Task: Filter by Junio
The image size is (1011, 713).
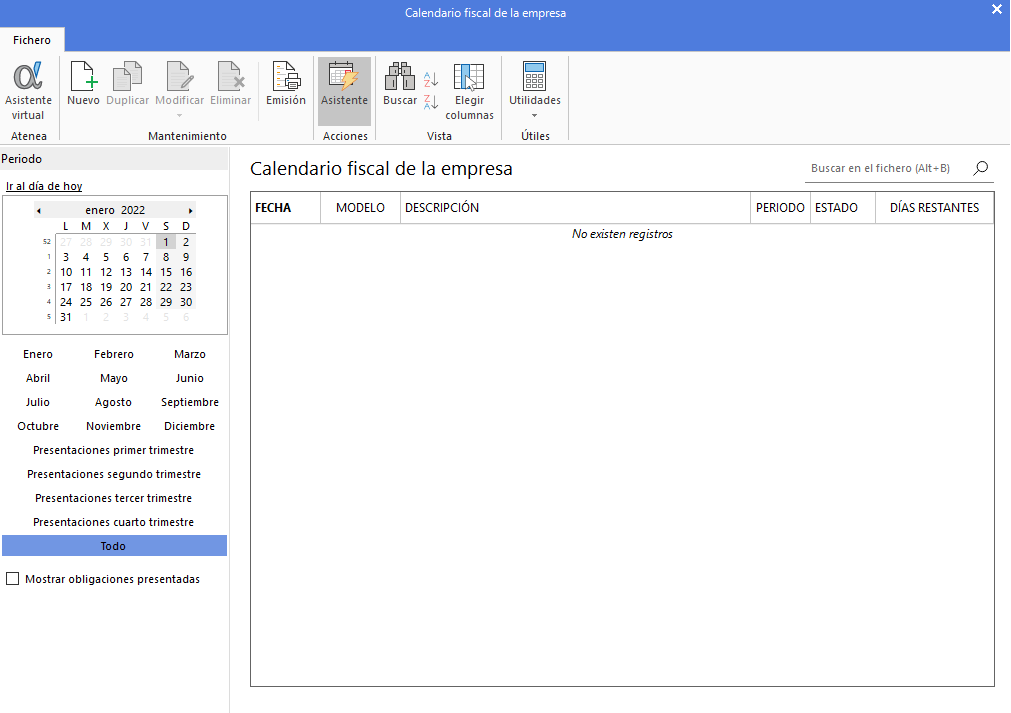Action: pyautogui.click(x=190, y=378)
